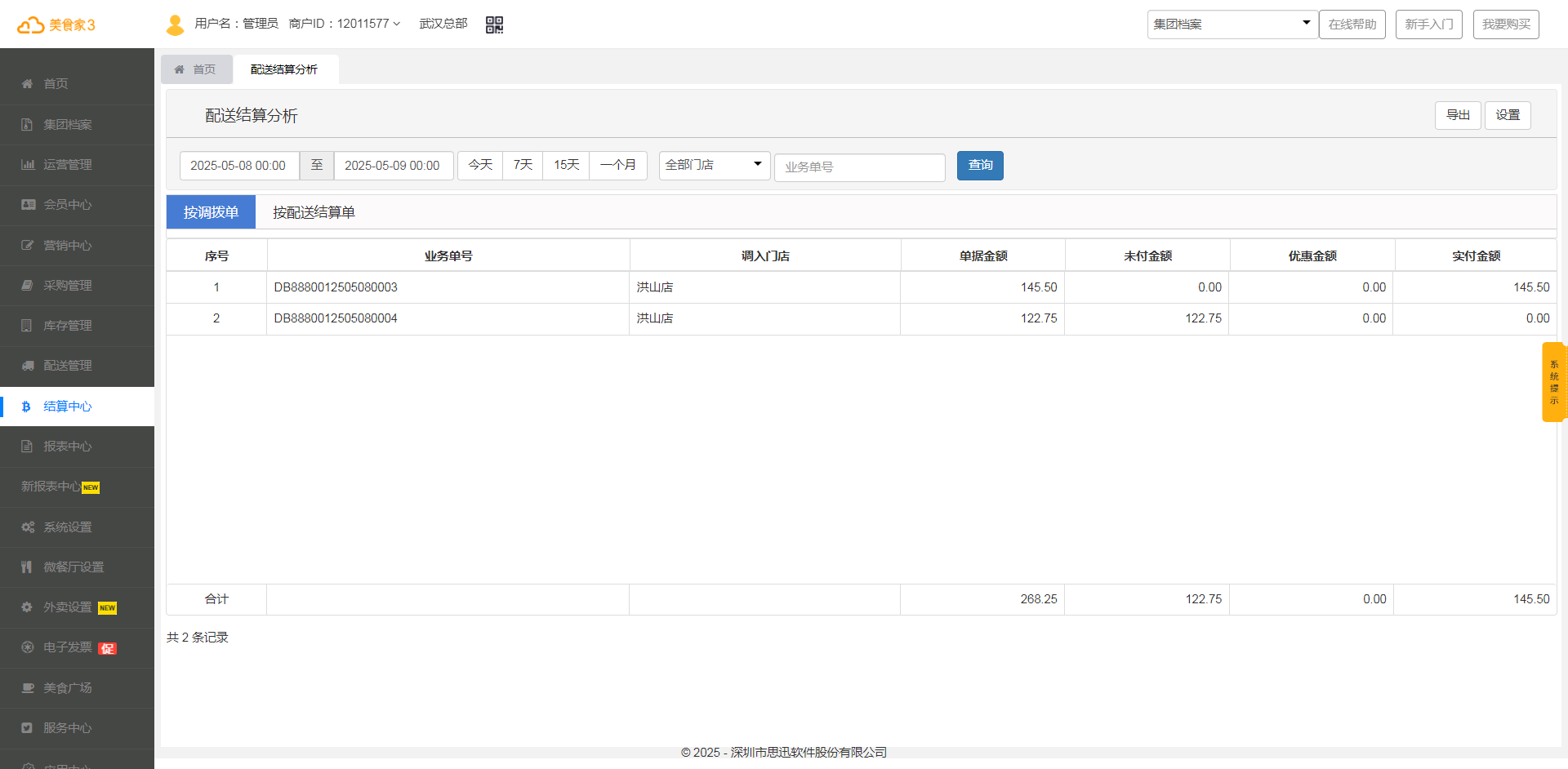Click the 会员中心 card icon
This screenshot has height=769, width=1568.
[x=28, y=204]
